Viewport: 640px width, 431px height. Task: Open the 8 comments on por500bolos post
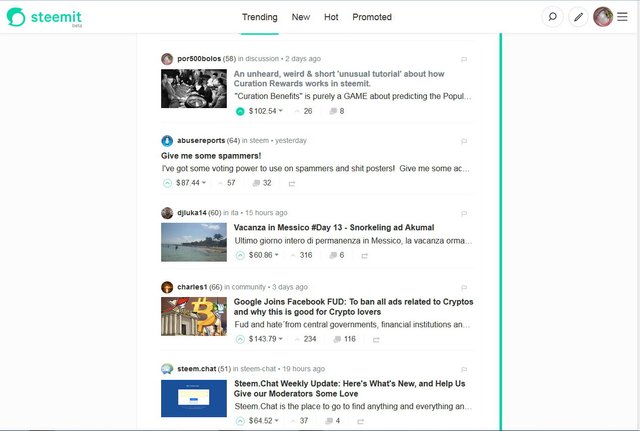(x=337, y=111)
